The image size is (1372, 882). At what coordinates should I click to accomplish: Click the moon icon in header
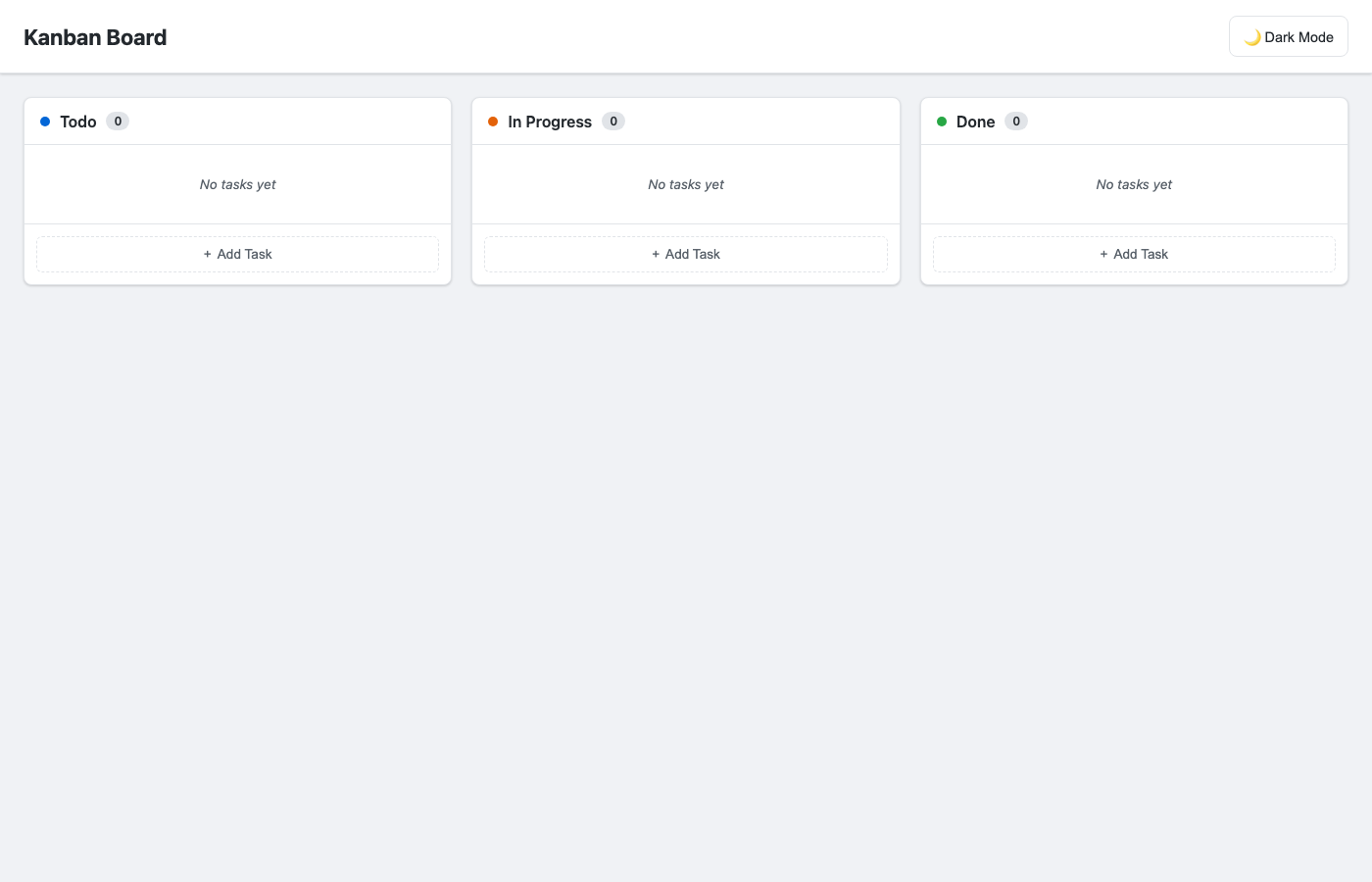[x=1252, y=37]
